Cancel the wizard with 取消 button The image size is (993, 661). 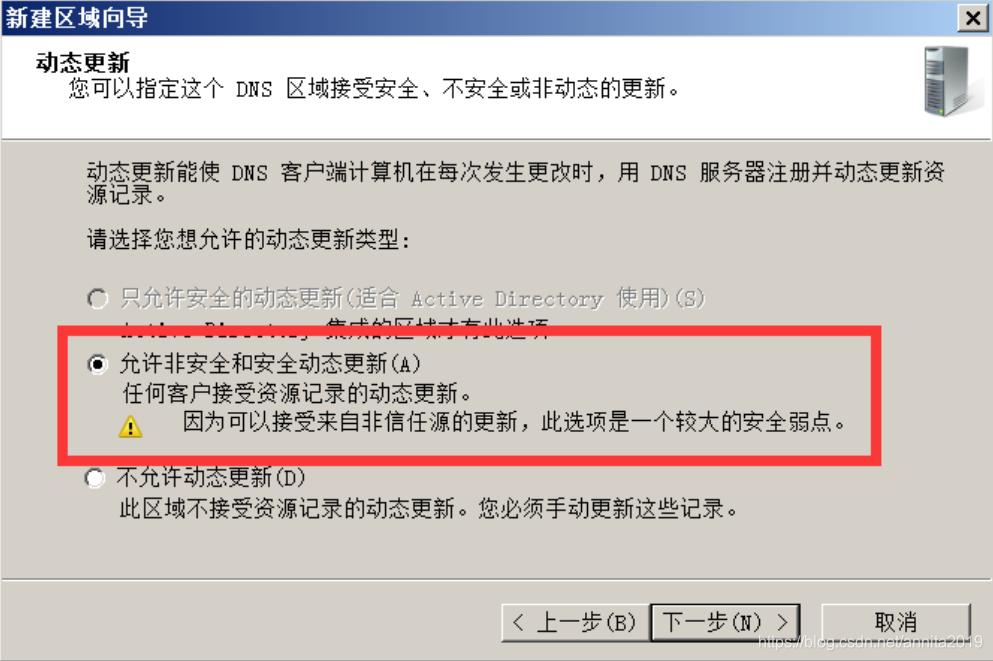click(x=895, y=622)
